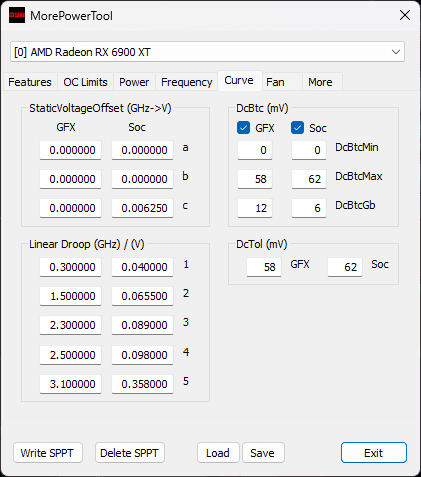
Task: Edit Linear Droop row 1 GHz value 0.300000
Action: pyautogui.click(x=70, y=267)
